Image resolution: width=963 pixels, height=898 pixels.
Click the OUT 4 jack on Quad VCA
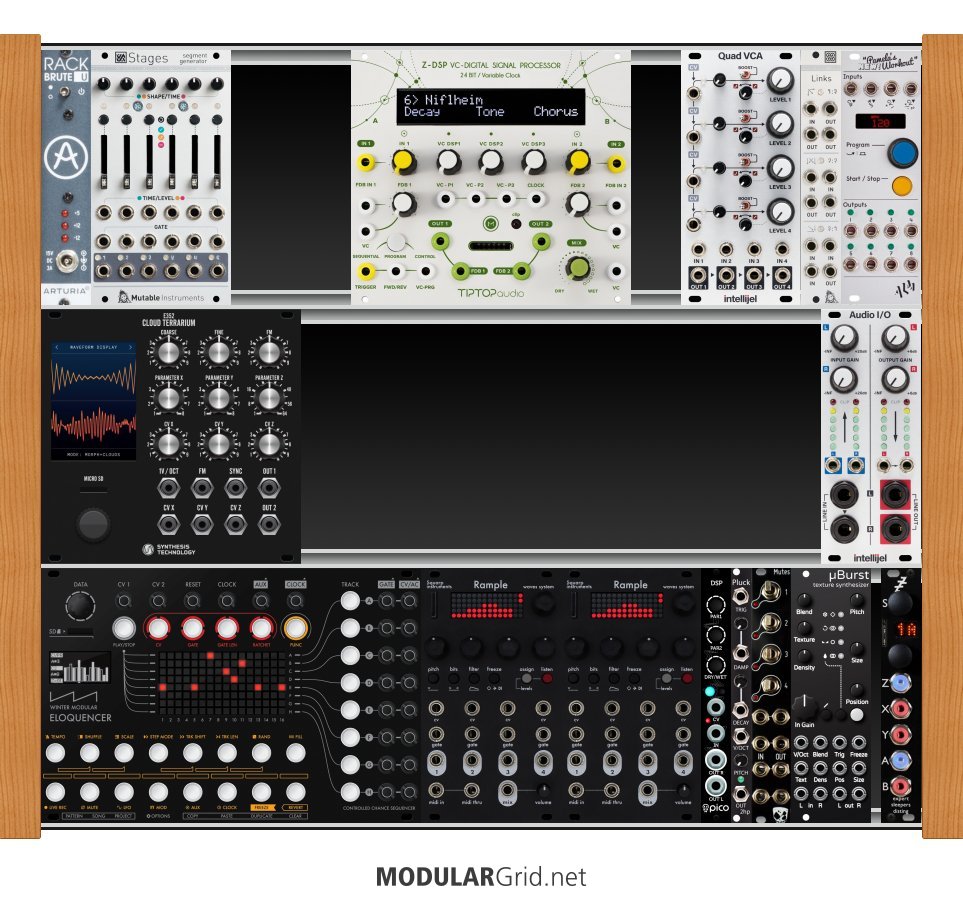(782, 275)
